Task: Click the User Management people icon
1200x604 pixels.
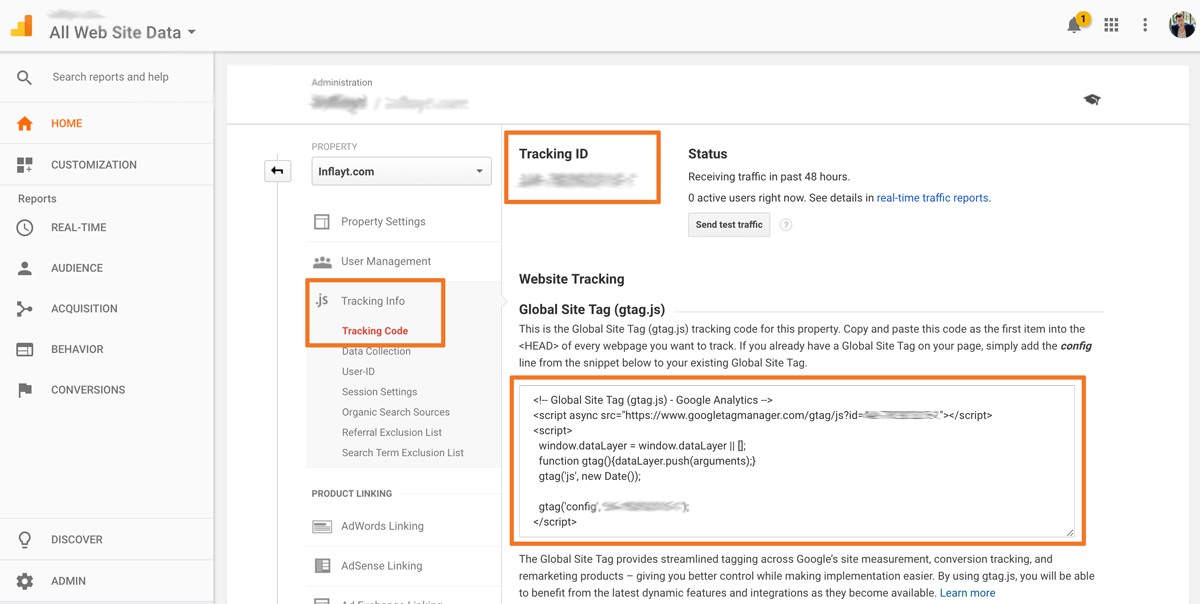Action: click(322, 262)
